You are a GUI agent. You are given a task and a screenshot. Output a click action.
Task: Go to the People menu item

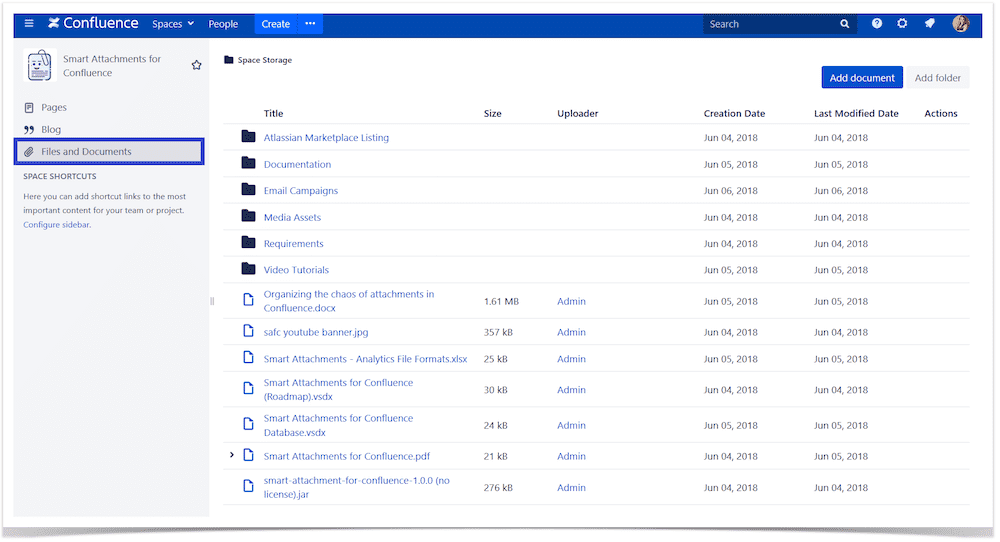(223, 24)
